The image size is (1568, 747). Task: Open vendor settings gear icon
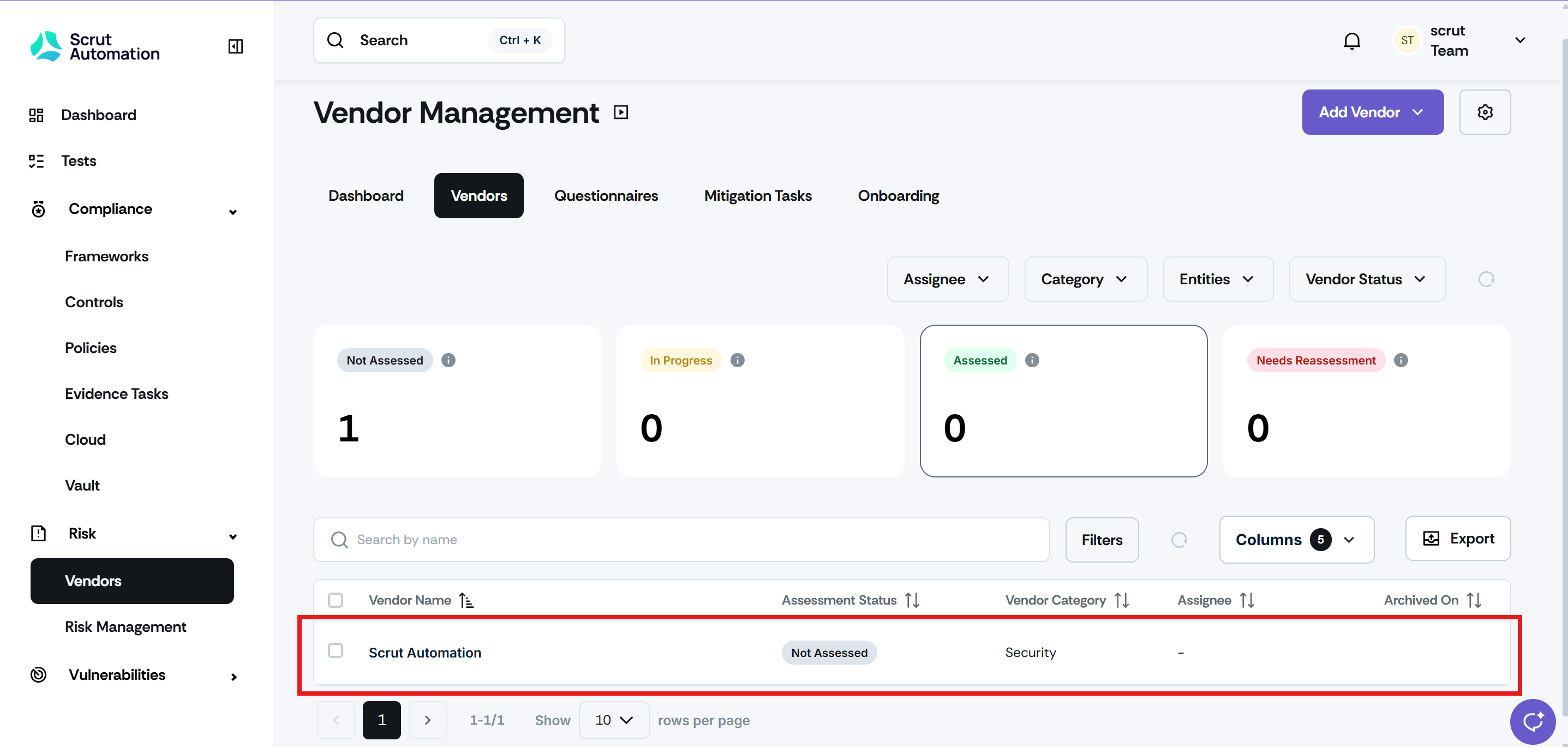[x=1484, y=112]
